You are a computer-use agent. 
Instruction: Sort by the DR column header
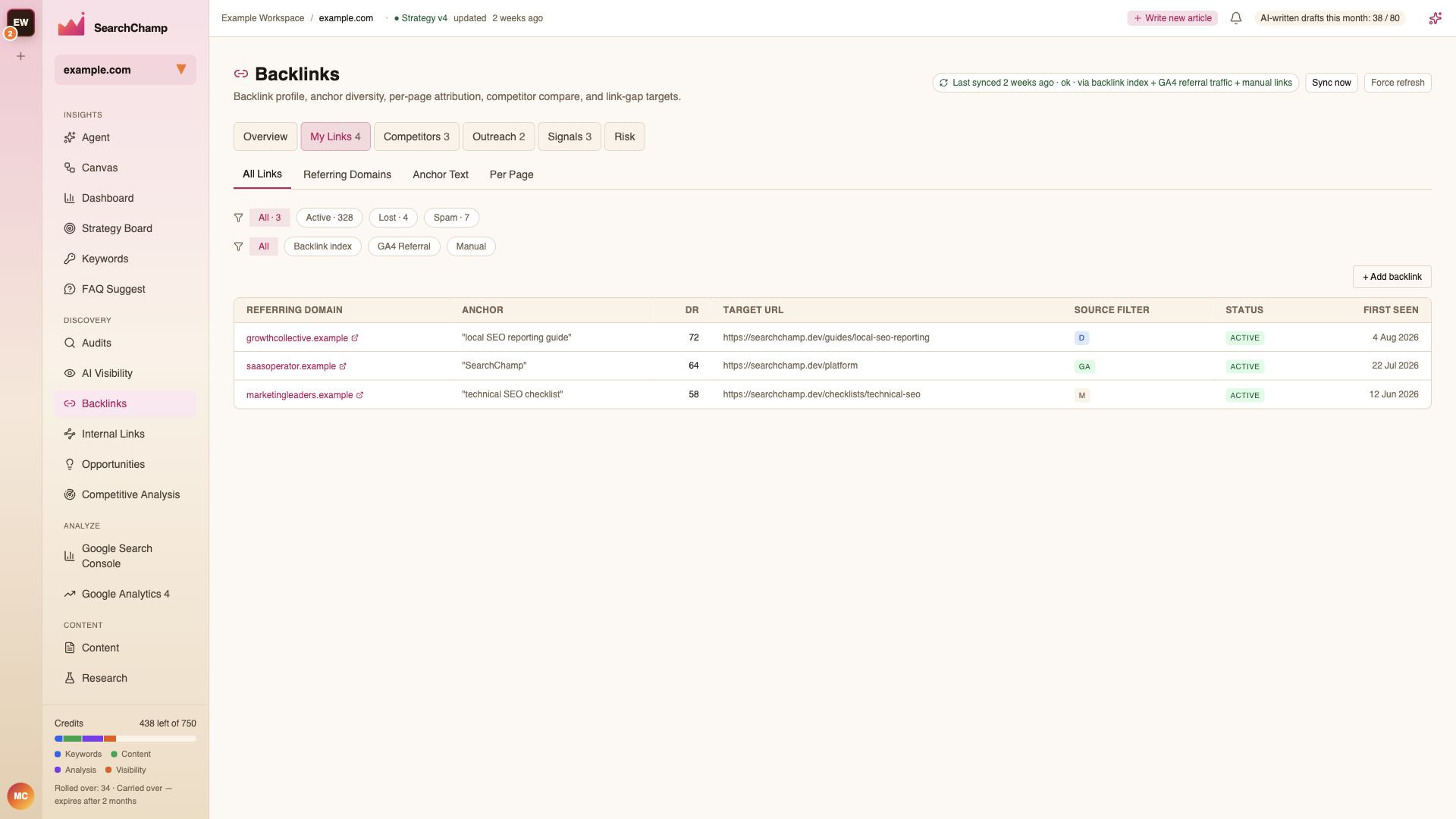[x=692, y=310]
